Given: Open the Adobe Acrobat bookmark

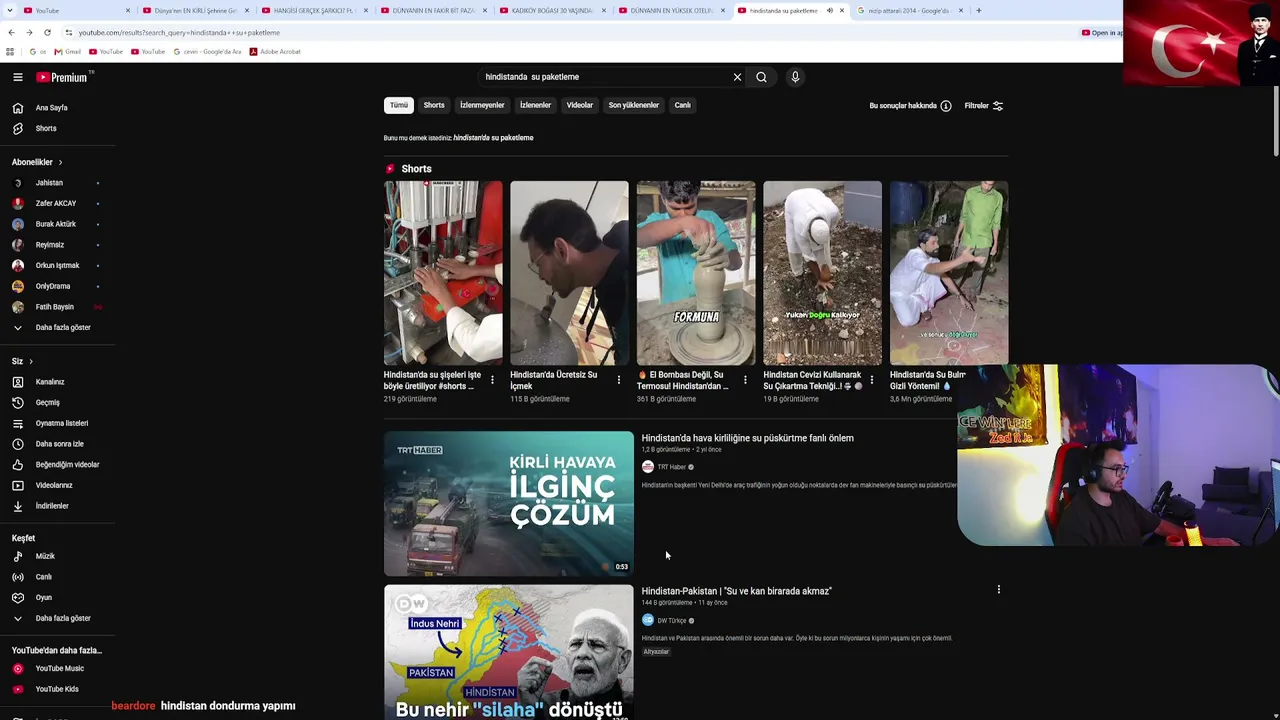Looking at the screenshot, I should [x=275, y=52].
